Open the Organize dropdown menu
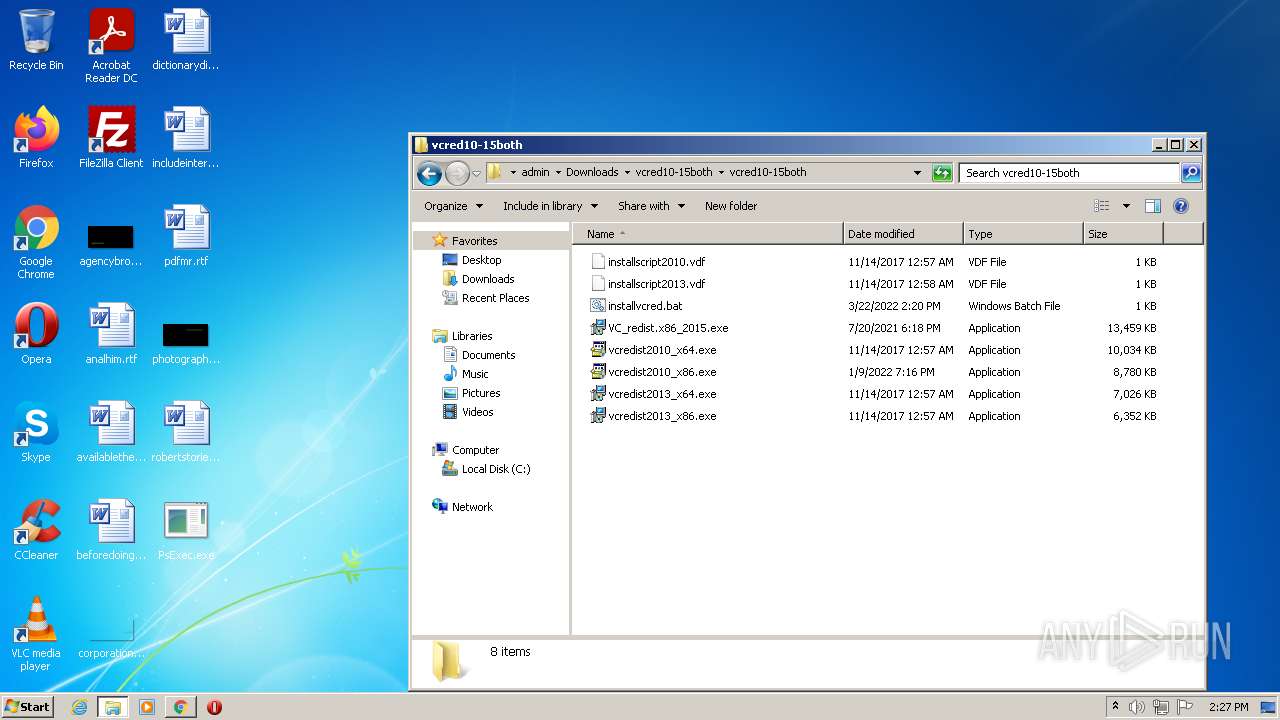This screenshot has width=1280, height=720. [453, 206]
